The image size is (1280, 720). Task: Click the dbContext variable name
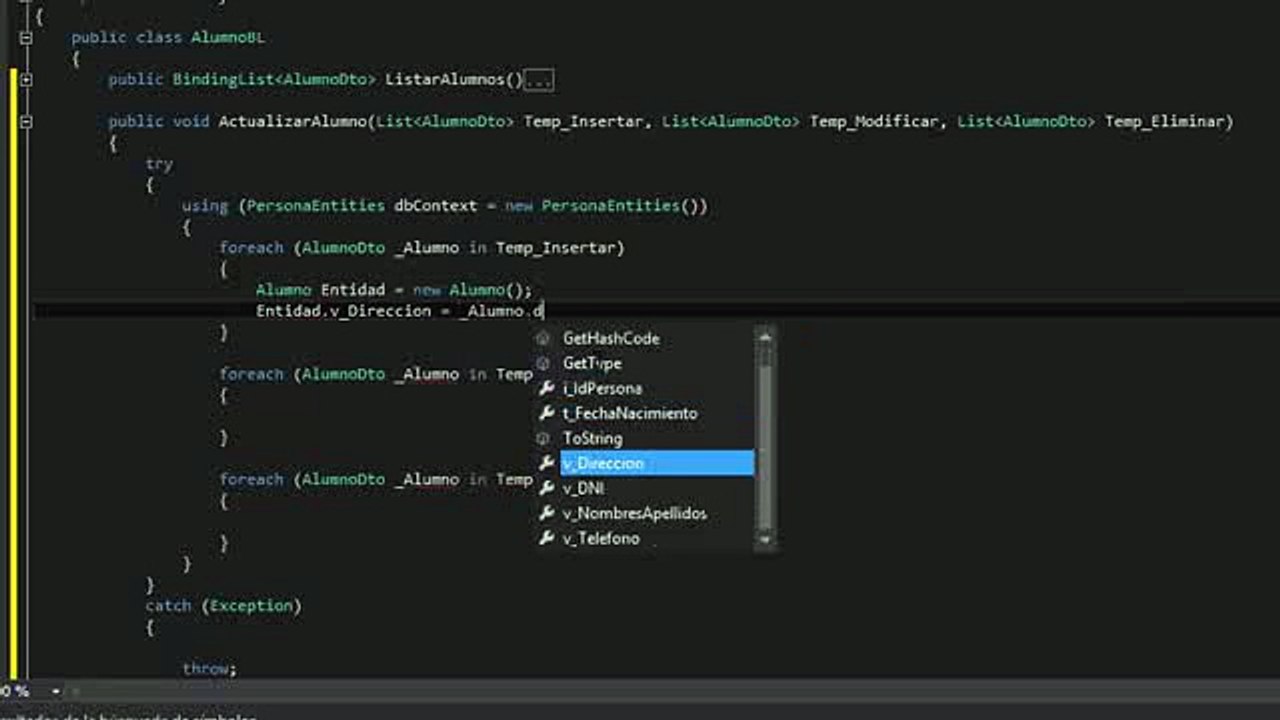click(436, 205)
